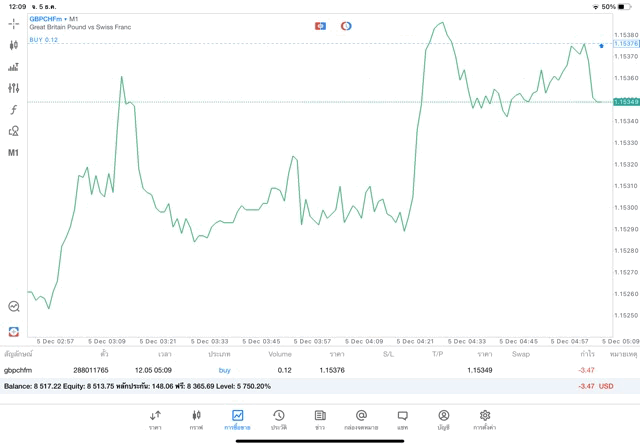640x447 pixels.
Task: Select the gbpchfm position row symbol
Action: (18, 370)
